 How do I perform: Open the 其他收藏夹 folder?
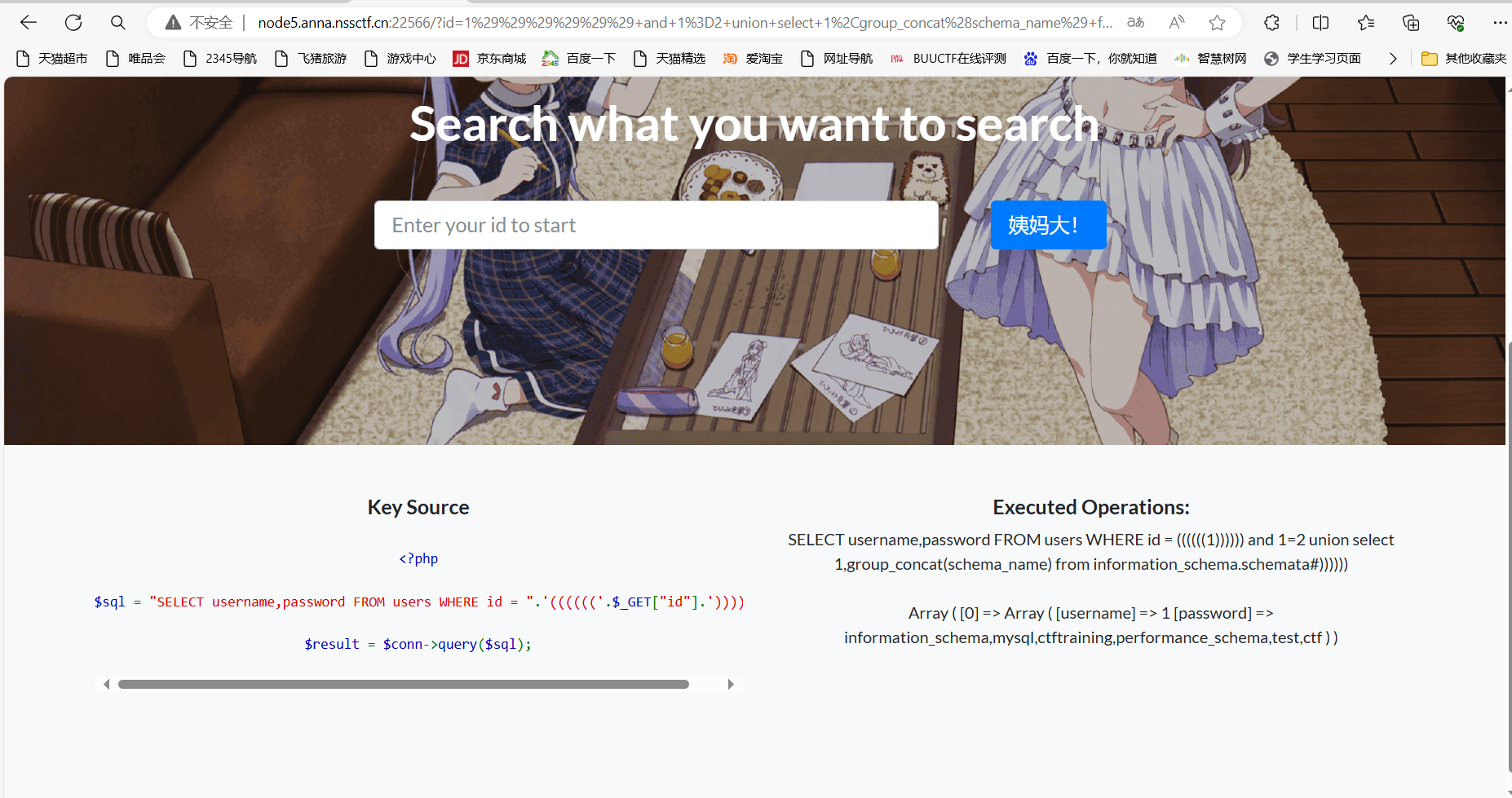point(1464,59)
